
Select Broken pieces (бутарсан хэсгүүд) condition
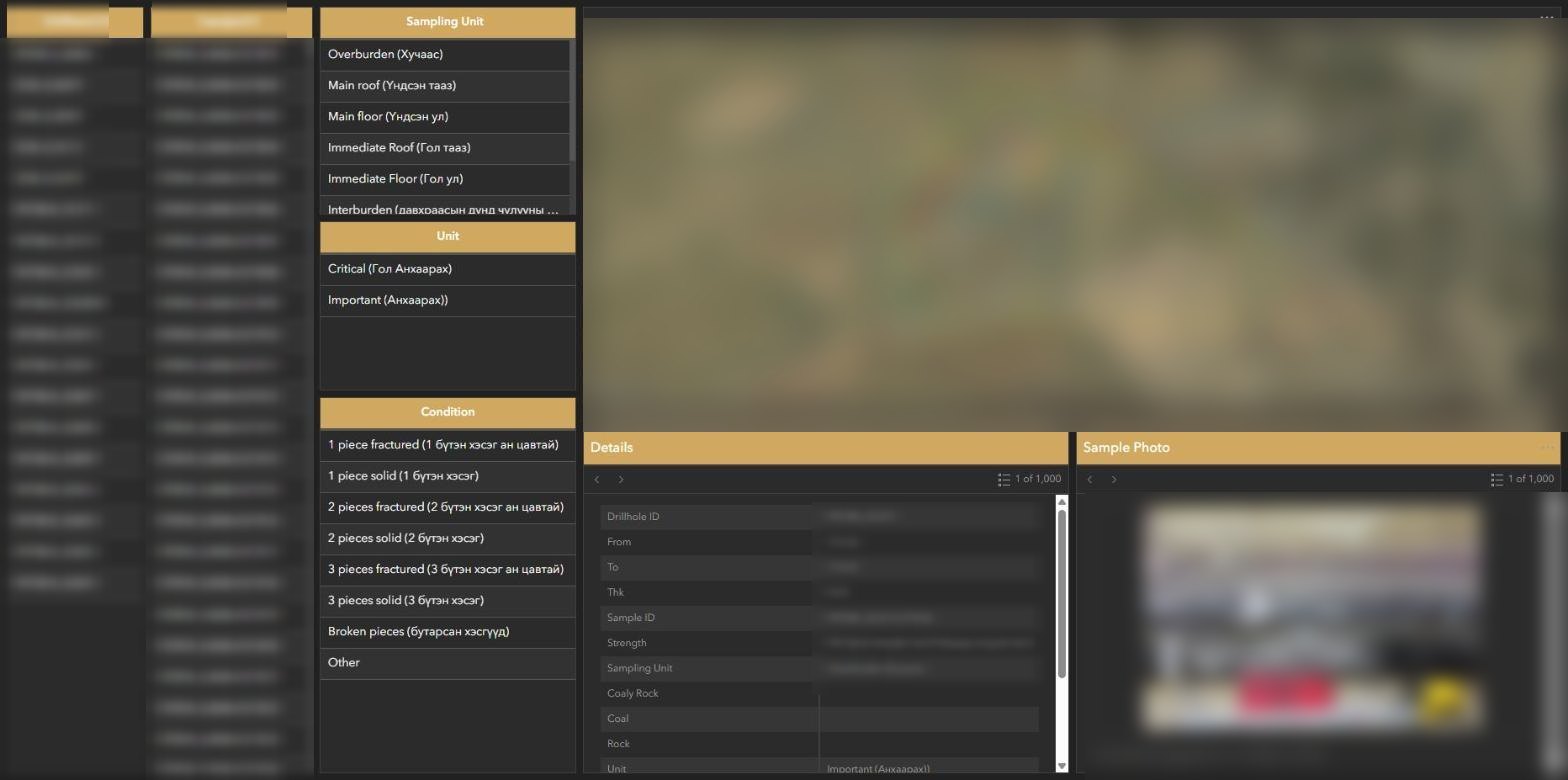(447, 631)
